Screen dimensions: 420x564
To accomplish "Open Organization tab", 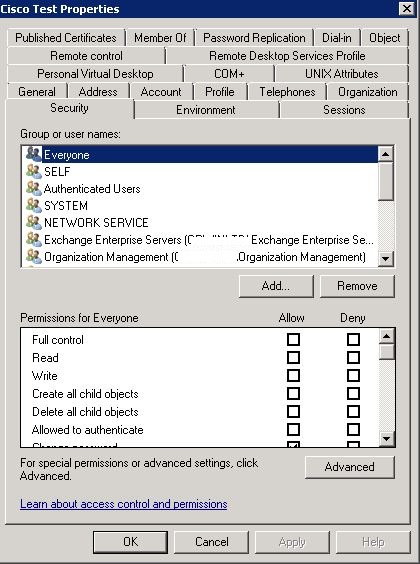I will click(368, 92).
